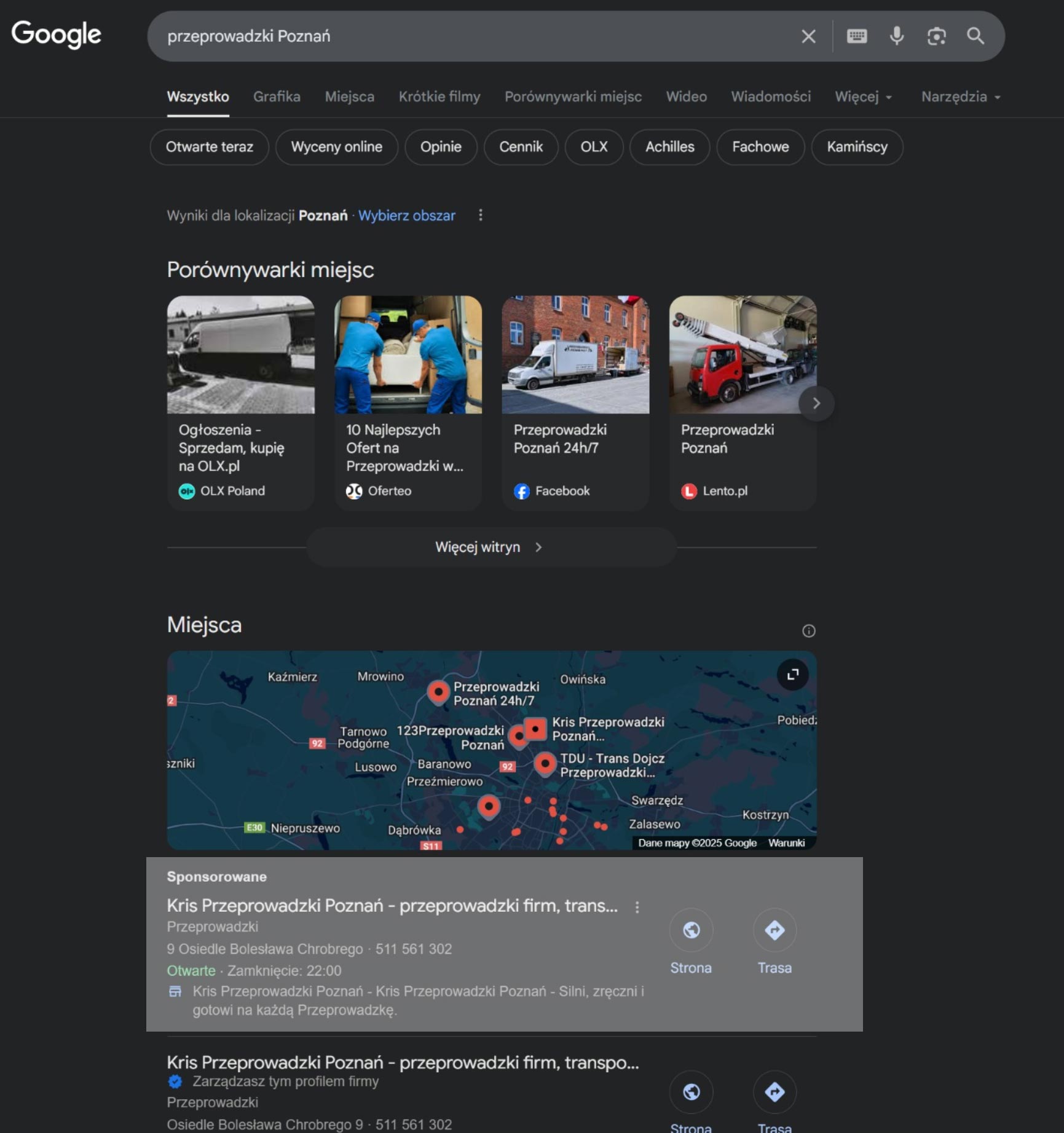Click the magnifying glass search button
1064x1133 pixels.
pos(975,36)
